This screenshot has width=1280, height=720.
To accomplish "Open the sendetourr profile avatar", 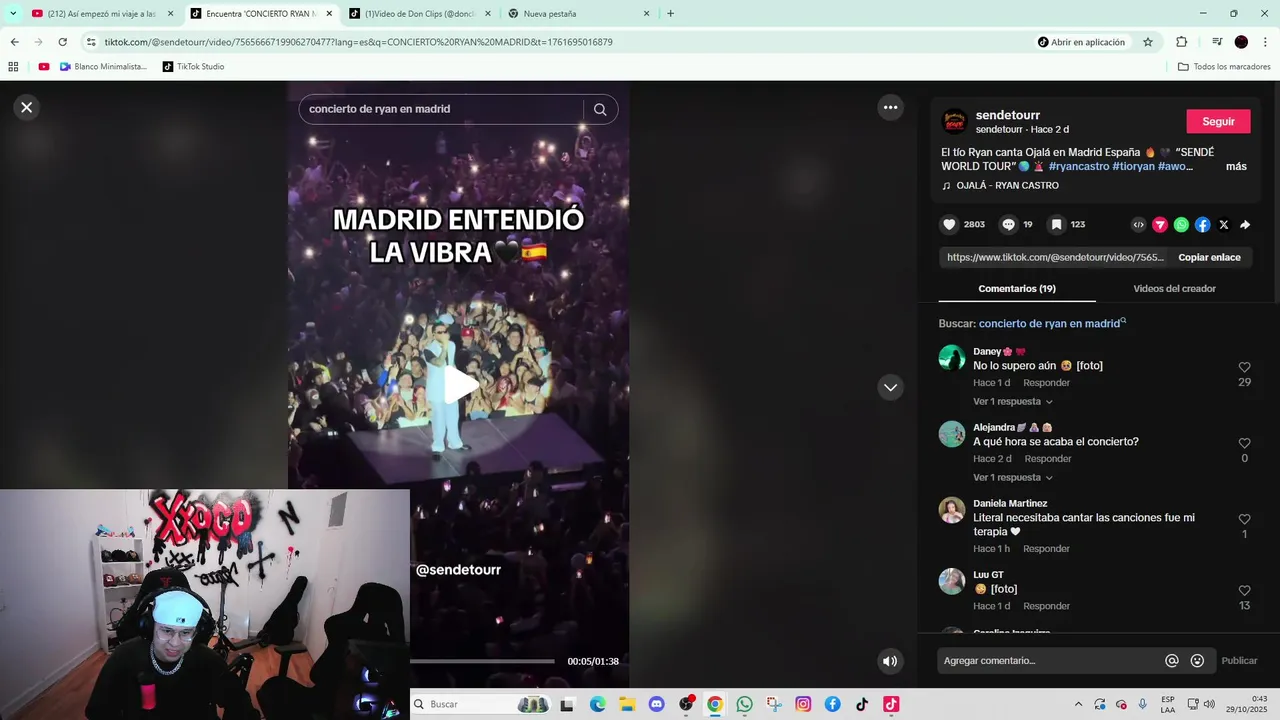I will [x=955, y=122].
